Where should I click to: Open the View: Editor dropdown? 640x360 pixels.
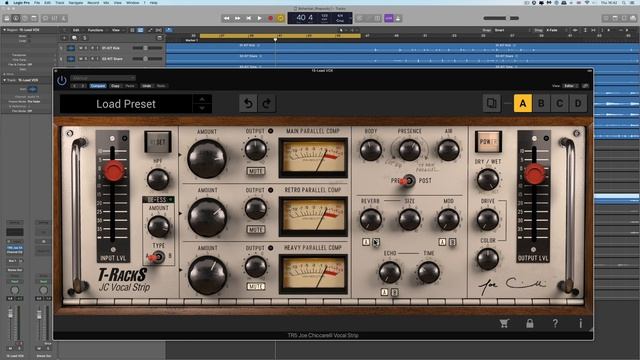point(569,86)
